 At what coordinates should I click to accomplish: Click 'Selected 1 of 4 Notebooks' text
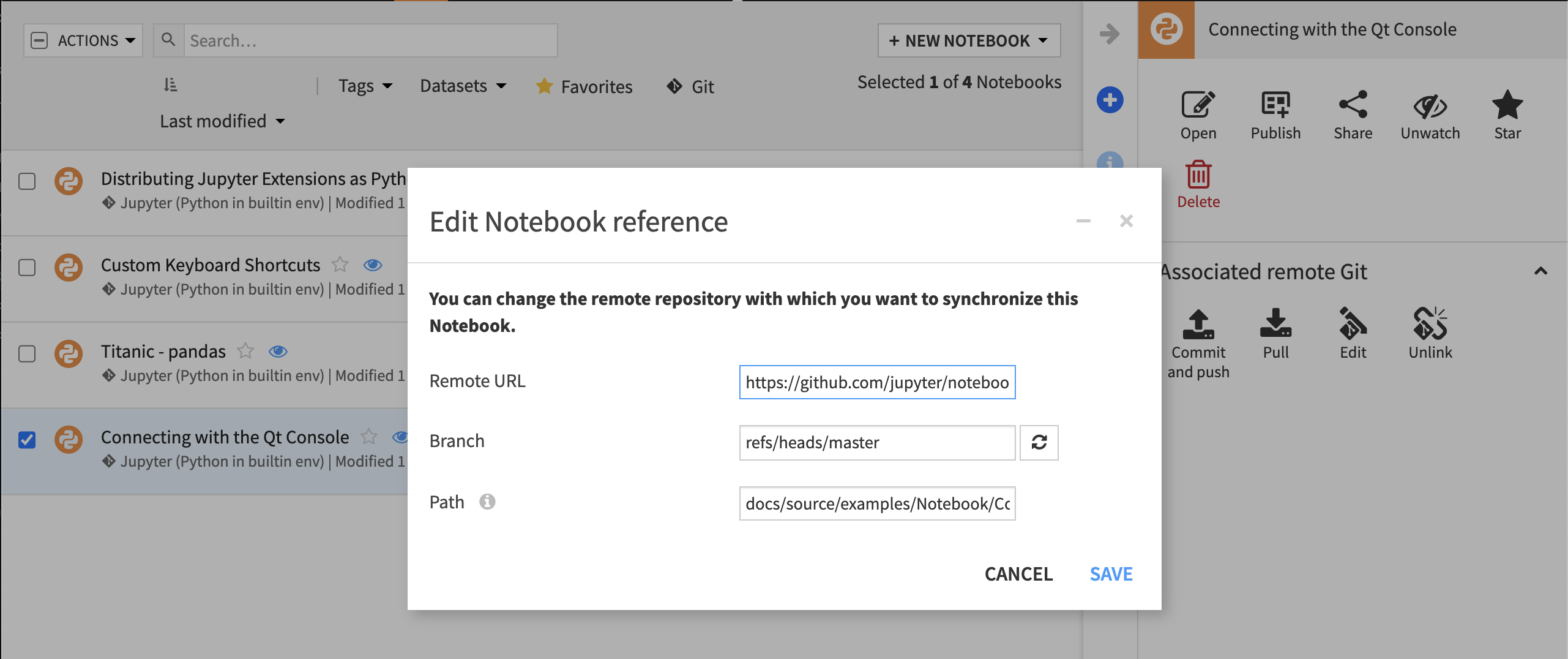coord(959,82)
